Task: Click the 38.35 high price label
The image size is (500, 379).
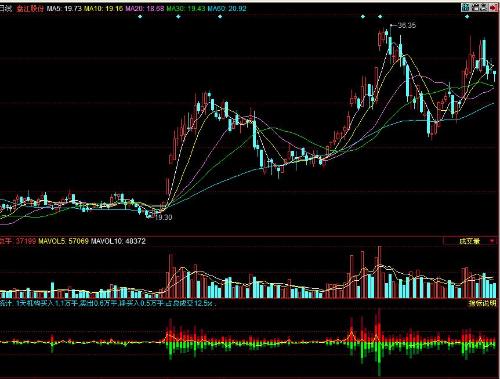Action: [x=407, y=25]
